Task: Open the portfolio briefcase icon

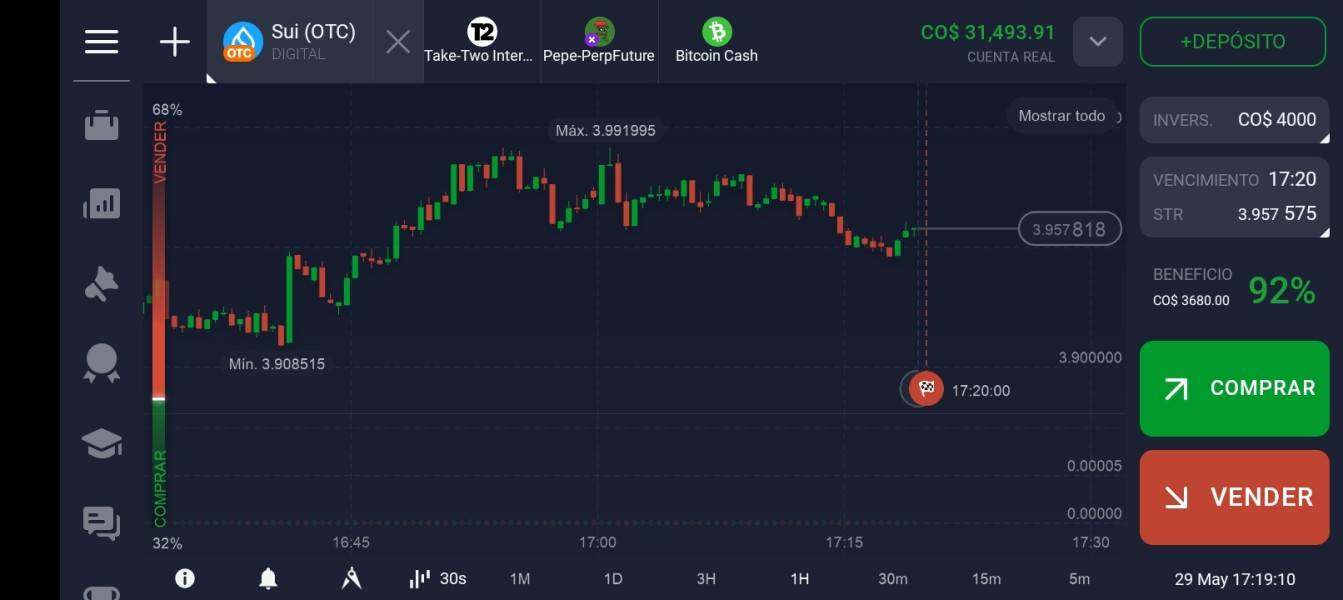Action: click(101, 125)
